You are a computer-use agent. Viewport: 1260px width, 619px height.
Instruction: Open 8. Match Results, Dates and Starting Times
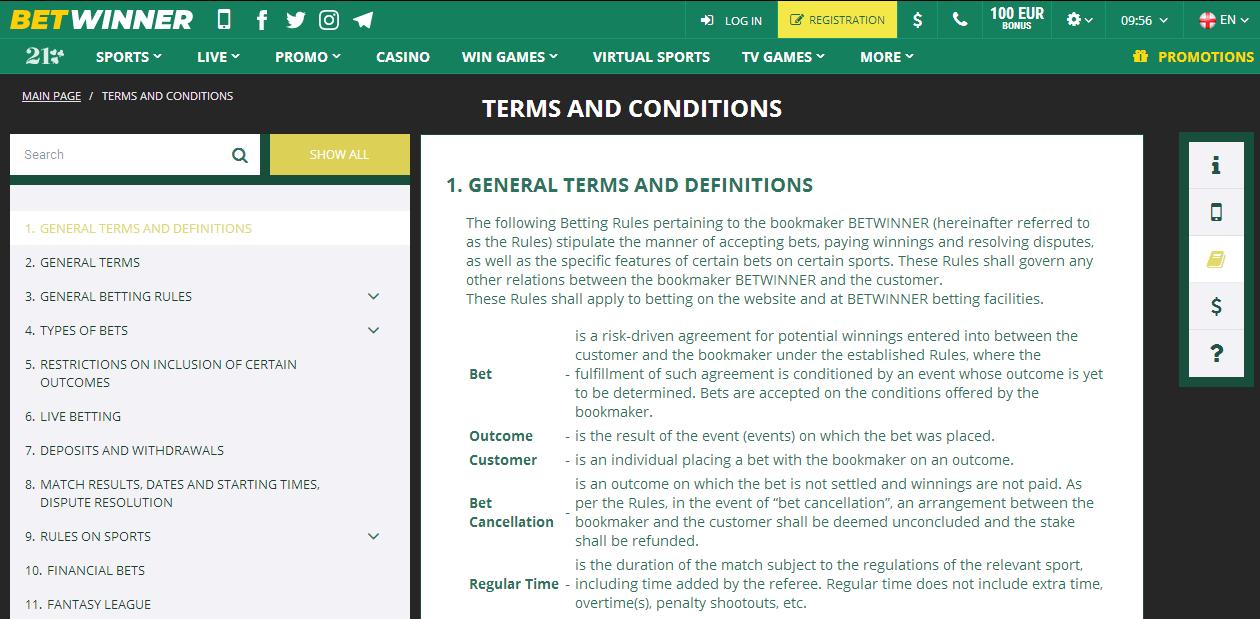click(x=210, y=493)
